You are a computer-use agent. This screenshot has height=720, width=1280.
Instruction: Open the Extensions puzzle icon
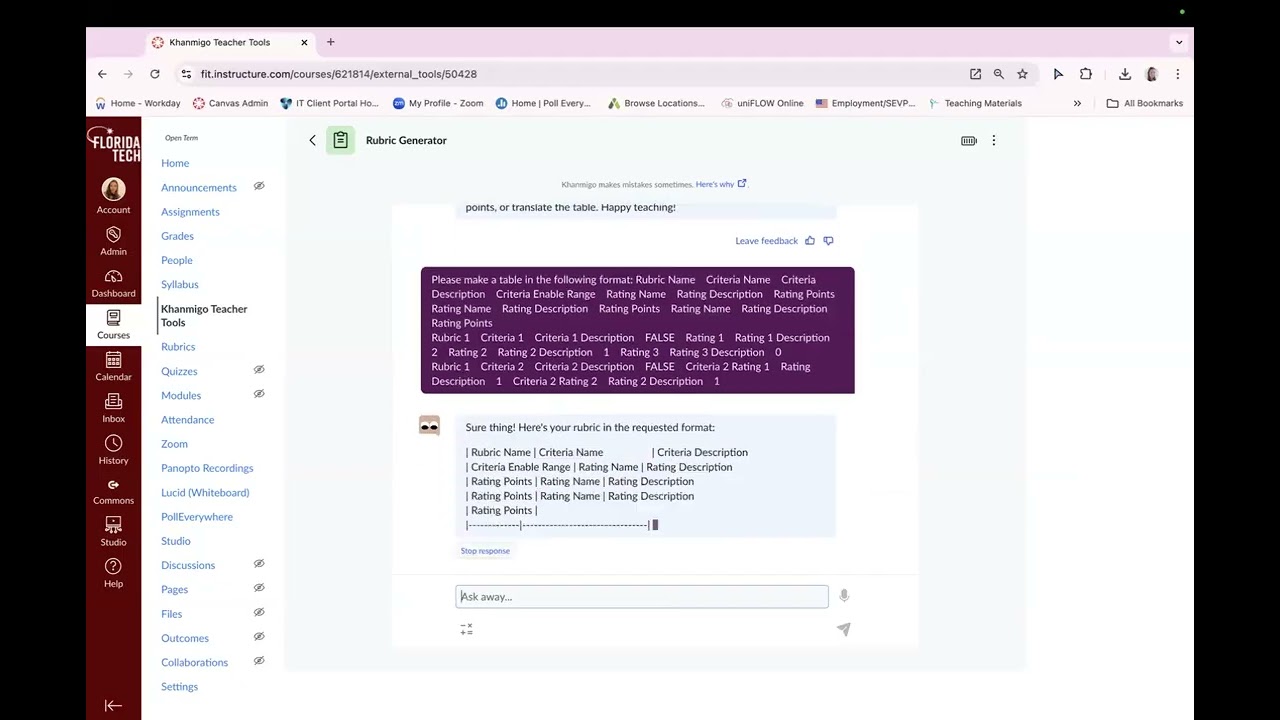pos(1086,74)
